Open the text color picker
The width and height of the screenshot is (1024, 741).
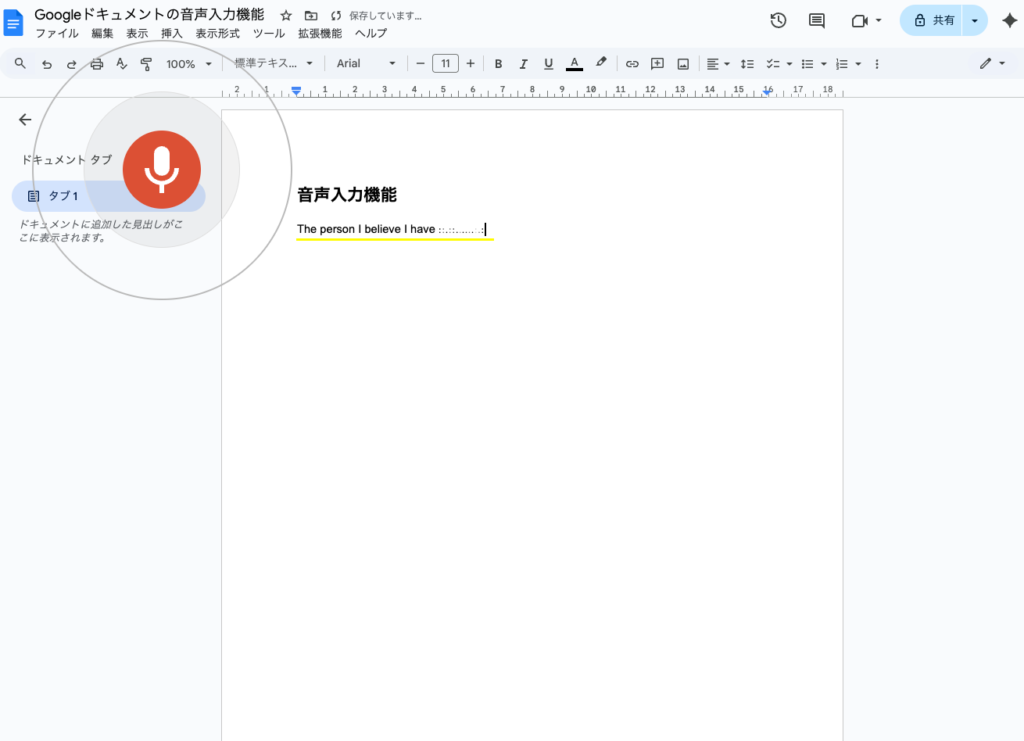[574, 64]
